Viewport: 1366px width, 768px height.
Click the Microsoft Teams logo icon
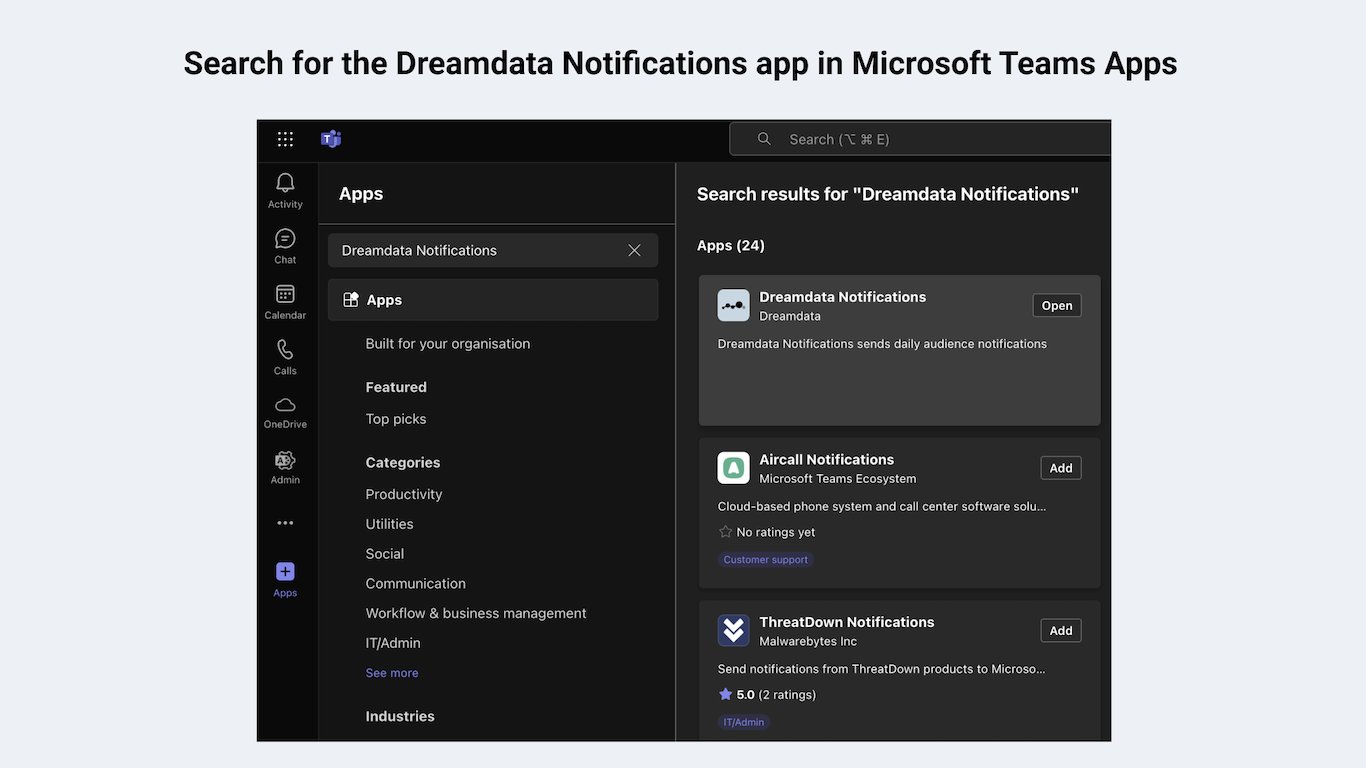[x=331, y=139]
